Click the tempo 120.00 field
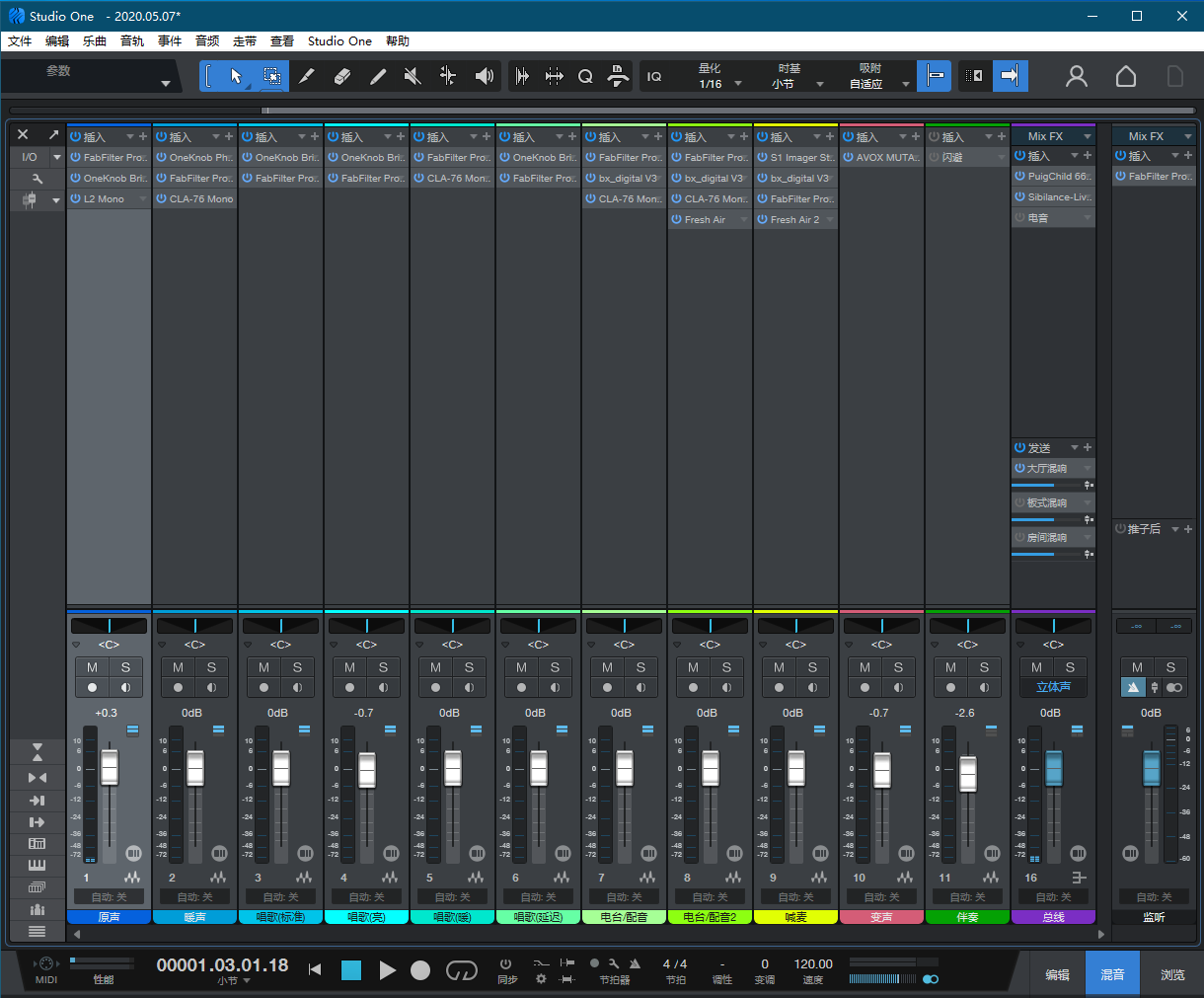Viewport: 1204px width, 998px height. tap(813, 963)
